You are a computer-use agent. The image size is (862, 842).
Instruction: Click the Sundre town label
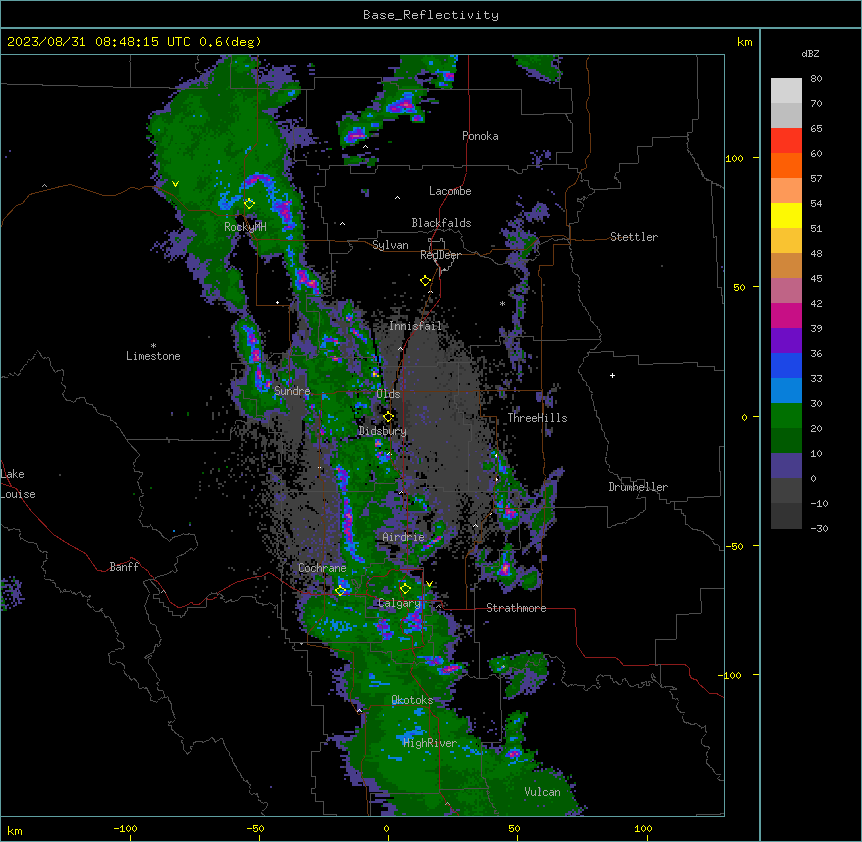292,391
